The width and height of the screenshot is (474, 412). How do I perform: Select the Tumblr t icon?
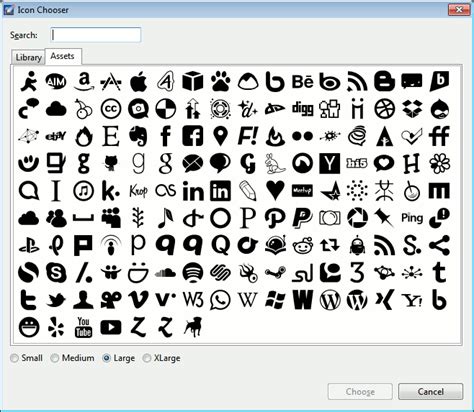pos(439,273)
